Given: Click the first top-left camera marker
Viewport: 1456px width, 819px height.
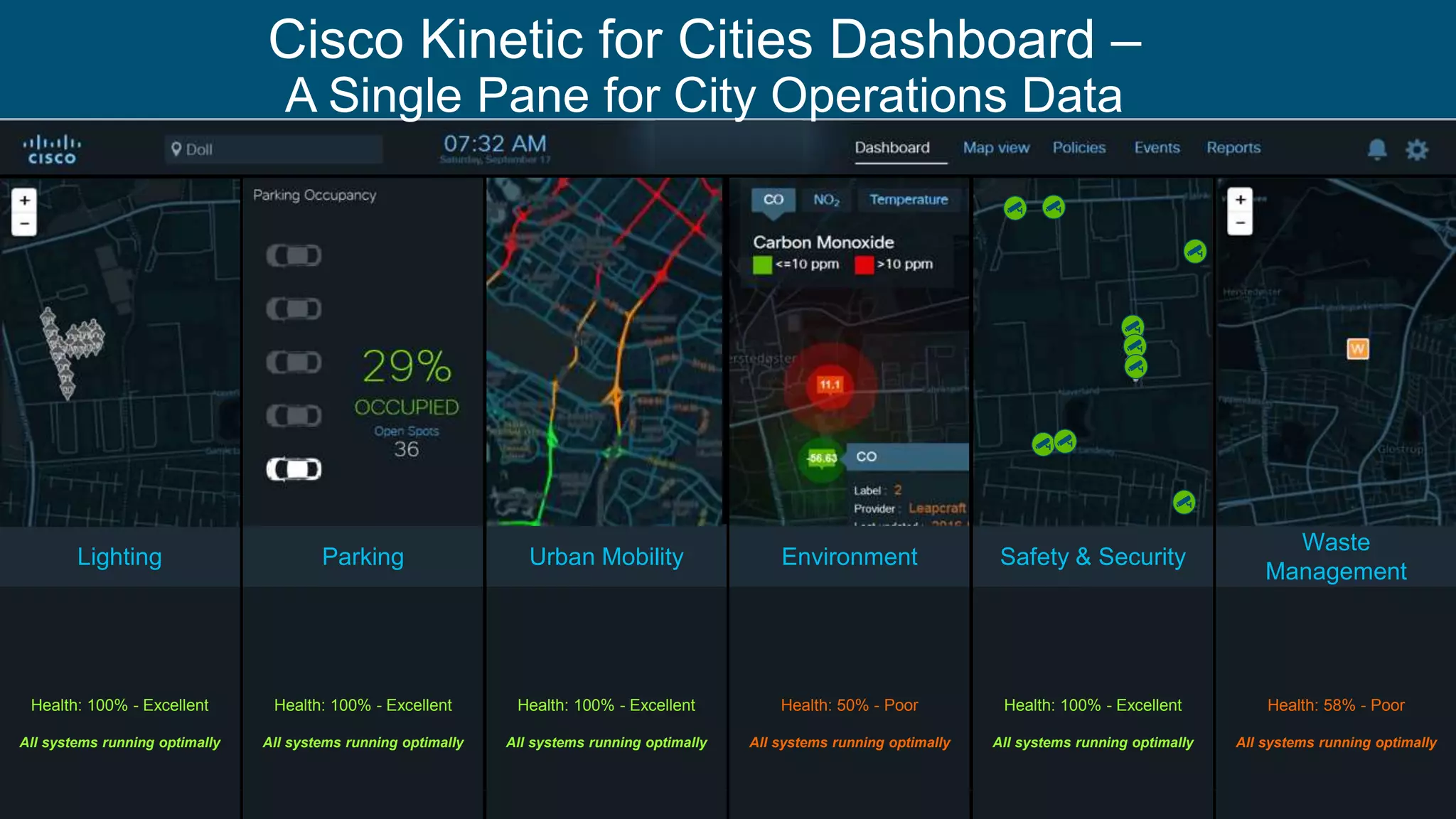Looking at the screenshot, I should pos(1015,208).
